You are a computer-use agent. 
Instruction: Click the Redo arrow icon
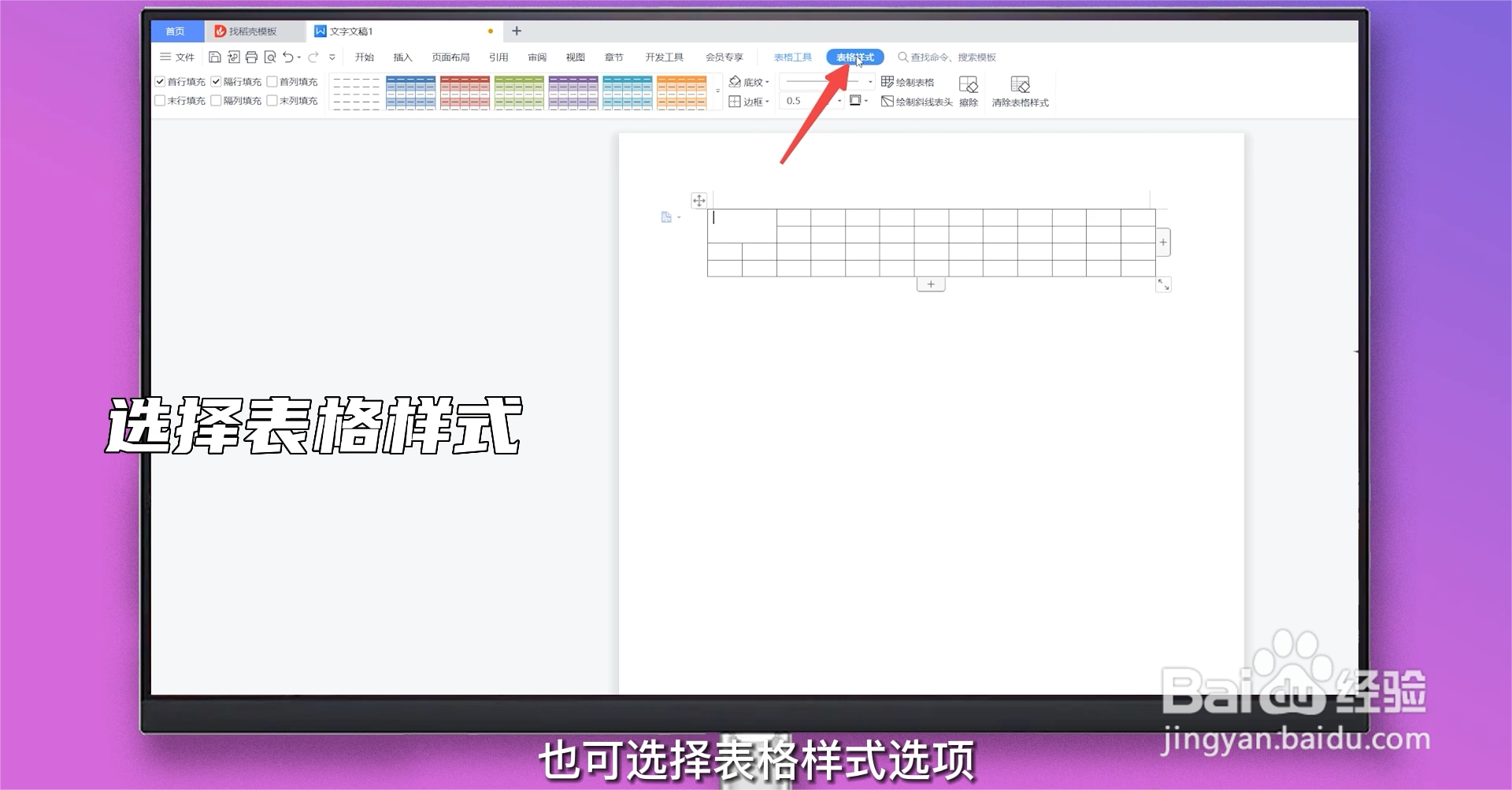point(313,57)
